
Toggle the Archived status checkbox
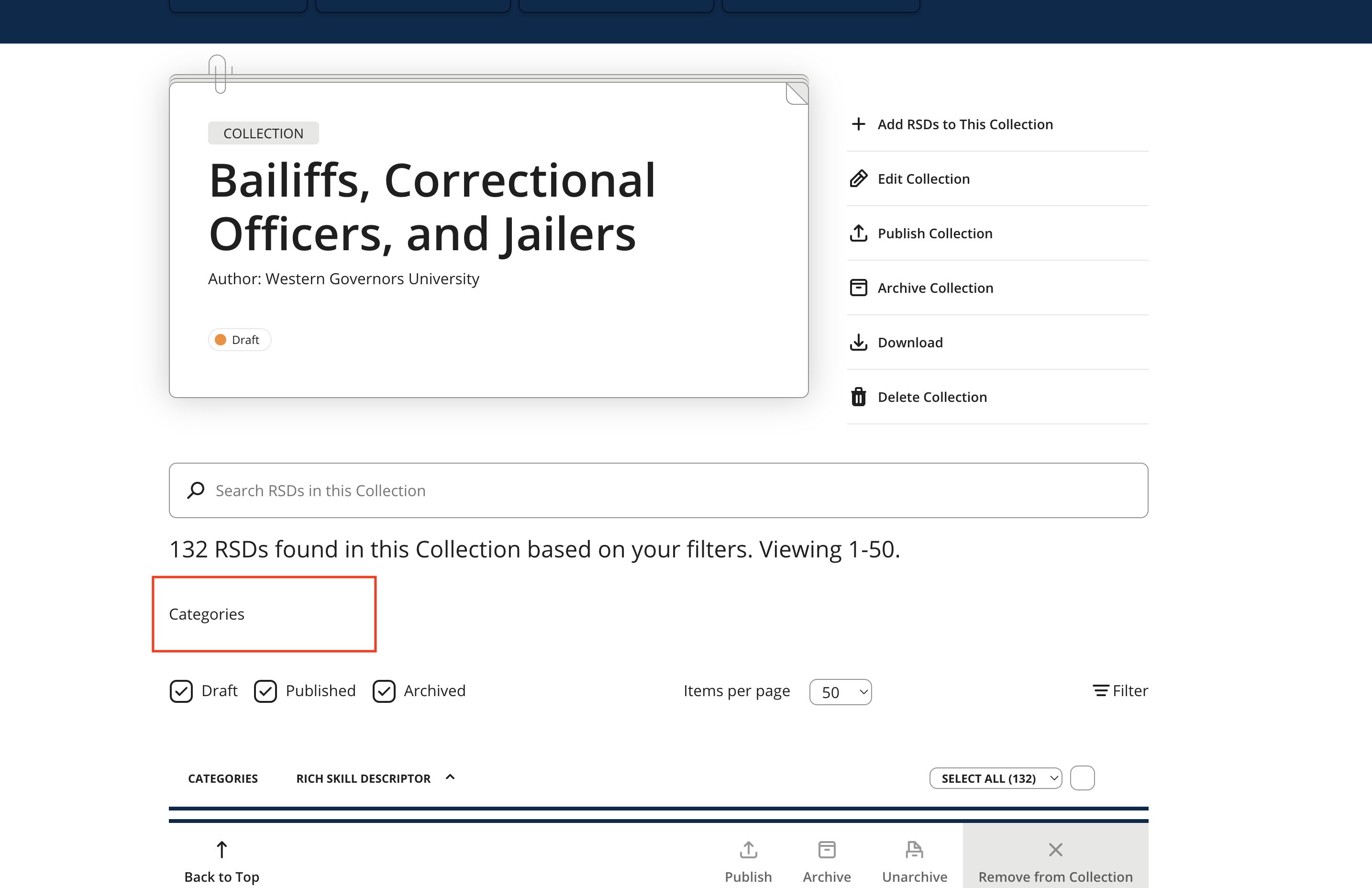[384, 691]
